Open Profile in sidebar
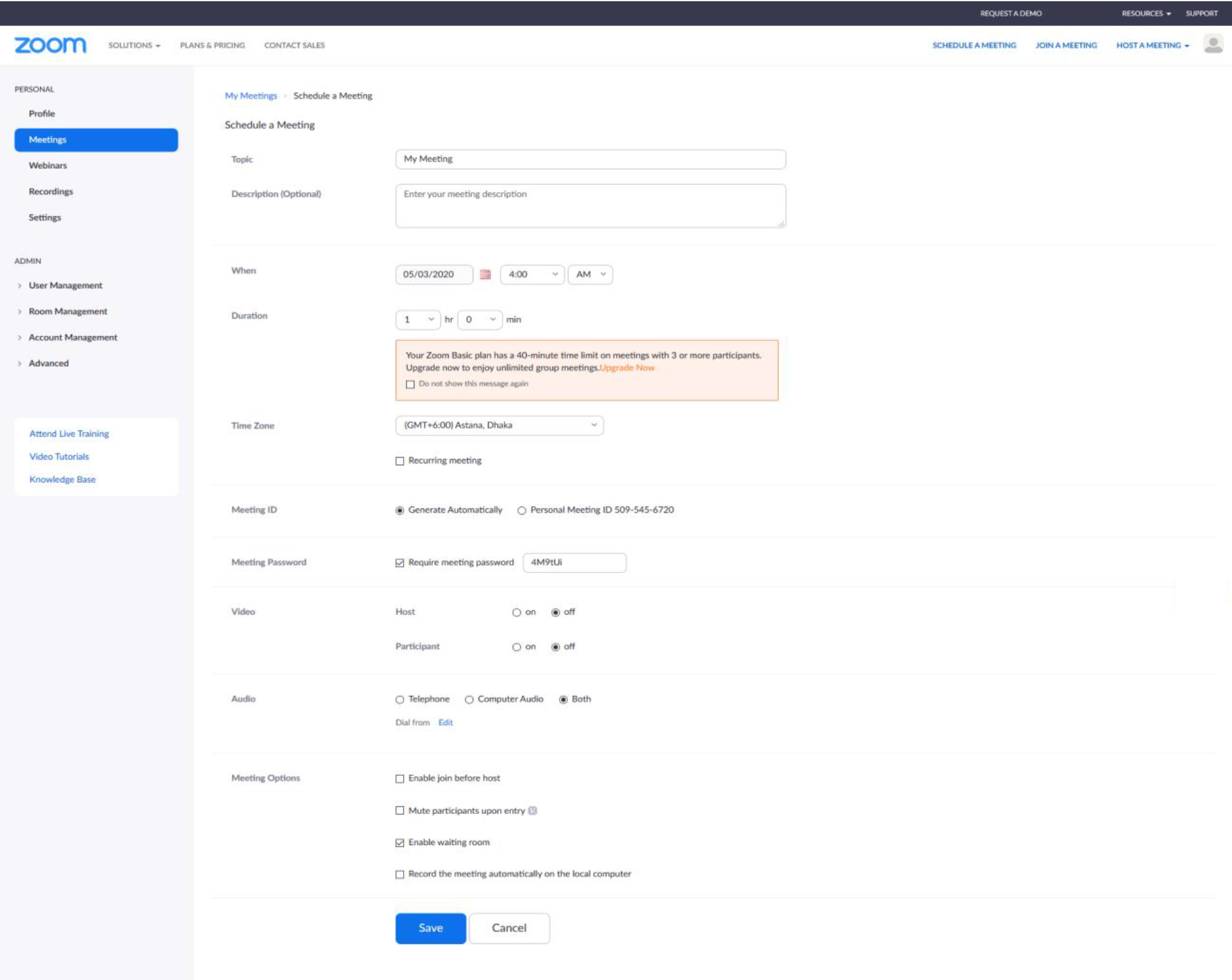1232x980 pixels. click(x=42, y=113)
